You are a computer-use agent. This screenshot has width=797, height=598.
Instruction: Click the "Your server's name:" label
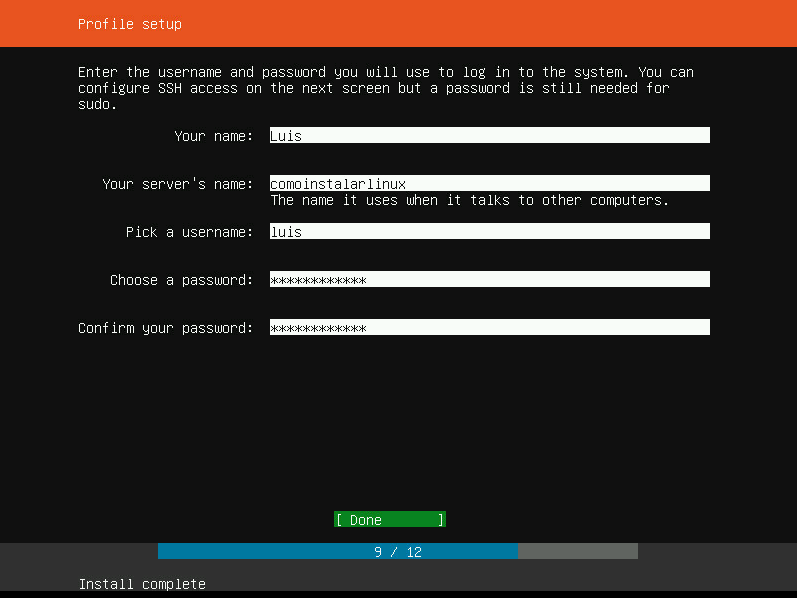click(x=177, y=184)
